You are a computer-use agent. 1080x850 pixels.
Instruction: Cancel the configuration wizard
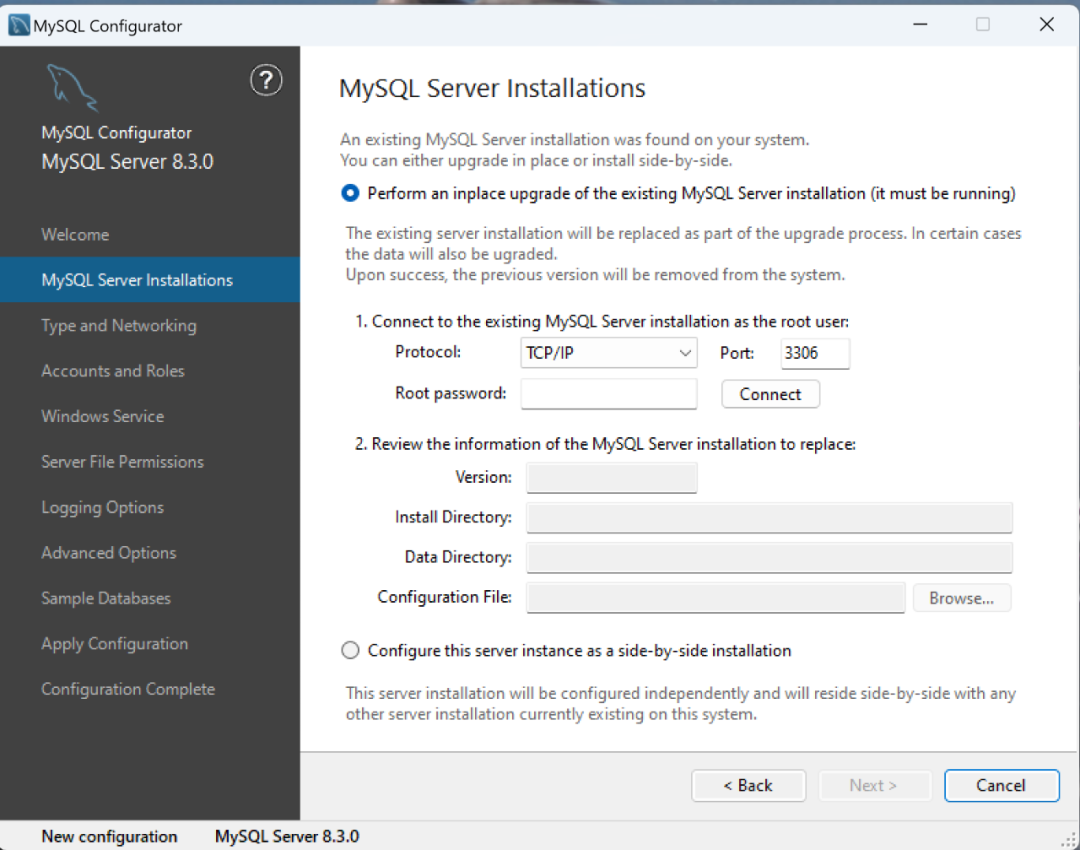tap(1001, 785)
